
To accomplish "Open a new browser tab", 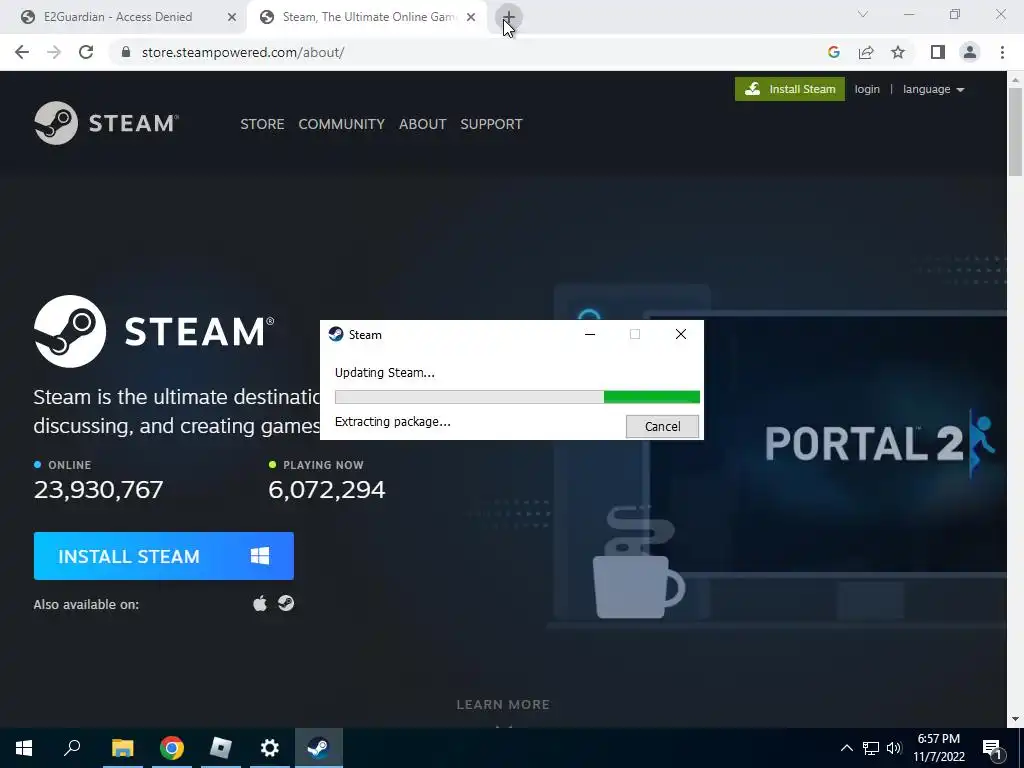I will click(x=508, y=17).
